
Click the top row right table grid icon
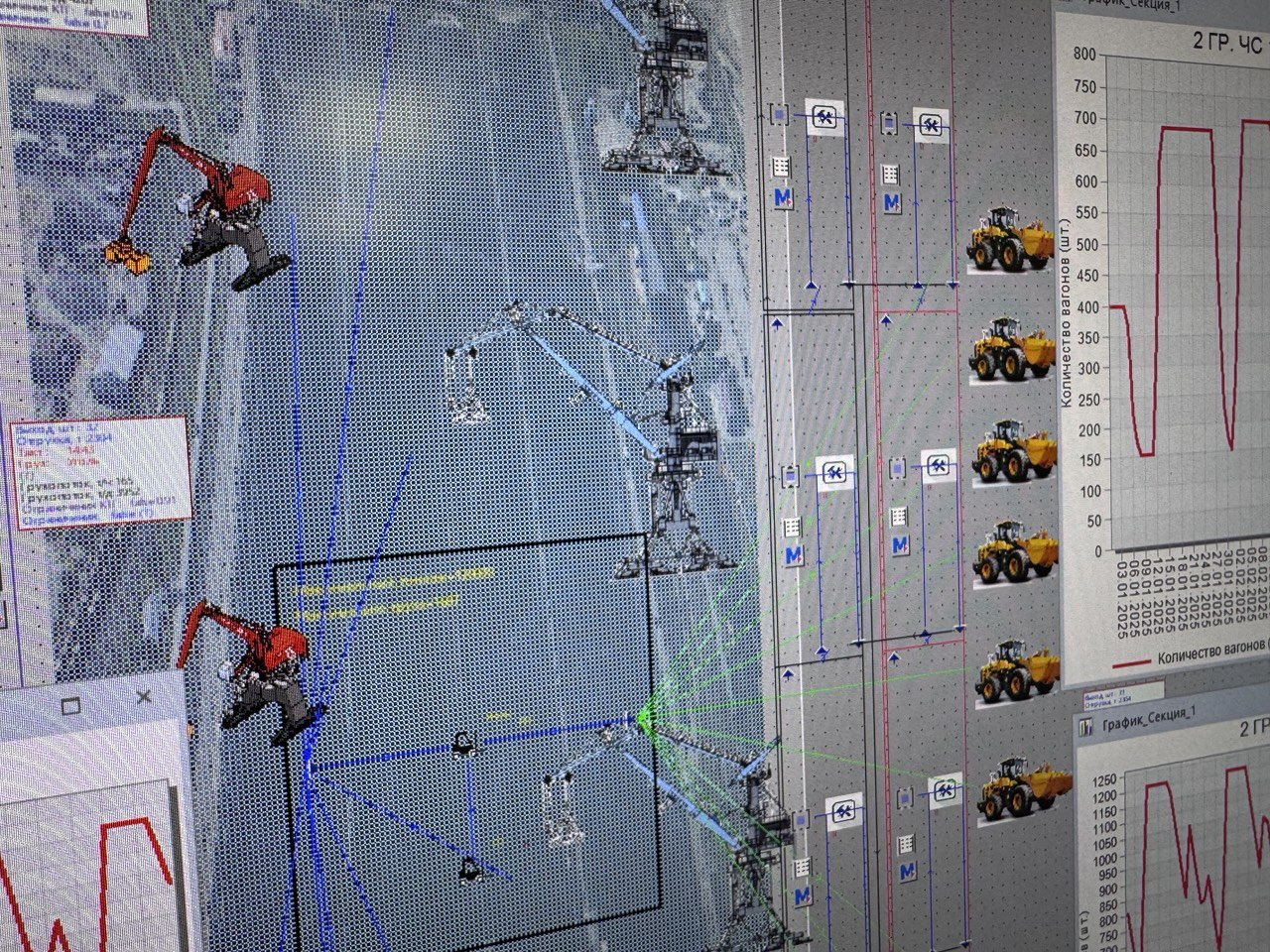(891, 173)
